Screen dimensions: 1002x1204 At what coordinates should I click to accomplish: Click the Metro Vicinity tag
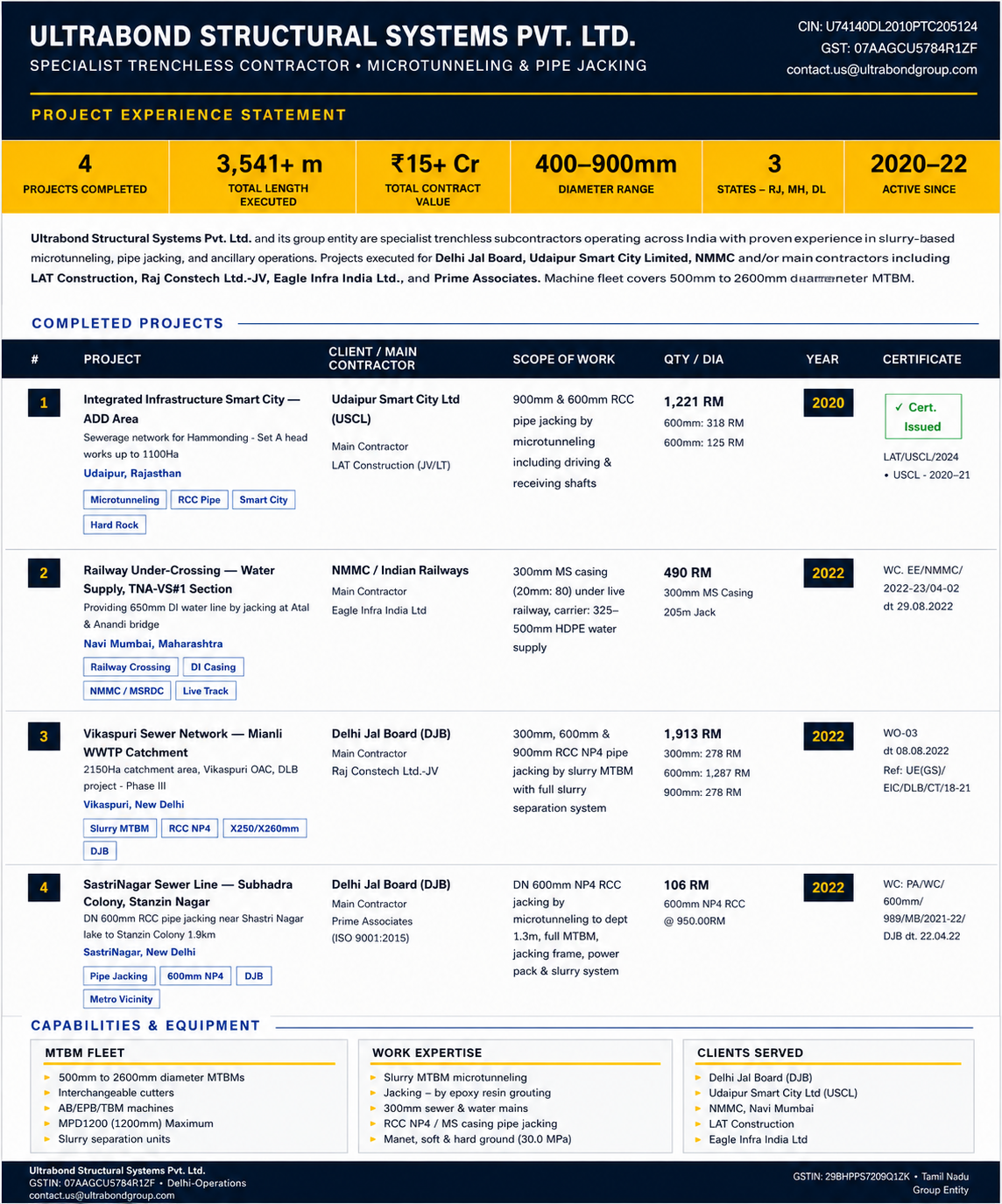coord(121,999)
